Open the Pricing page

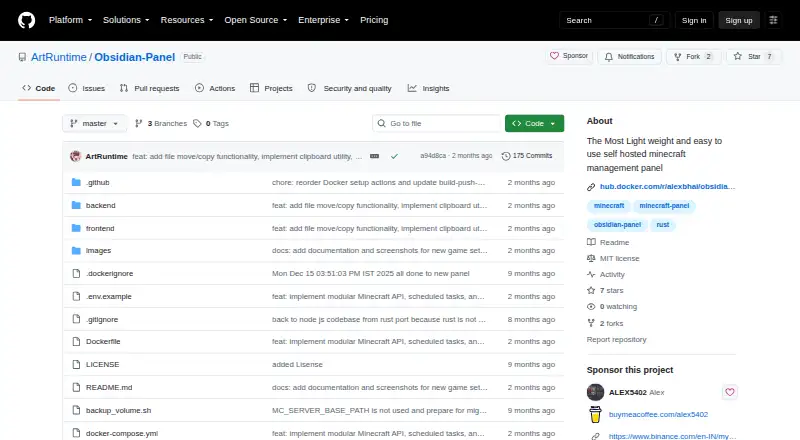coord(374,20)
